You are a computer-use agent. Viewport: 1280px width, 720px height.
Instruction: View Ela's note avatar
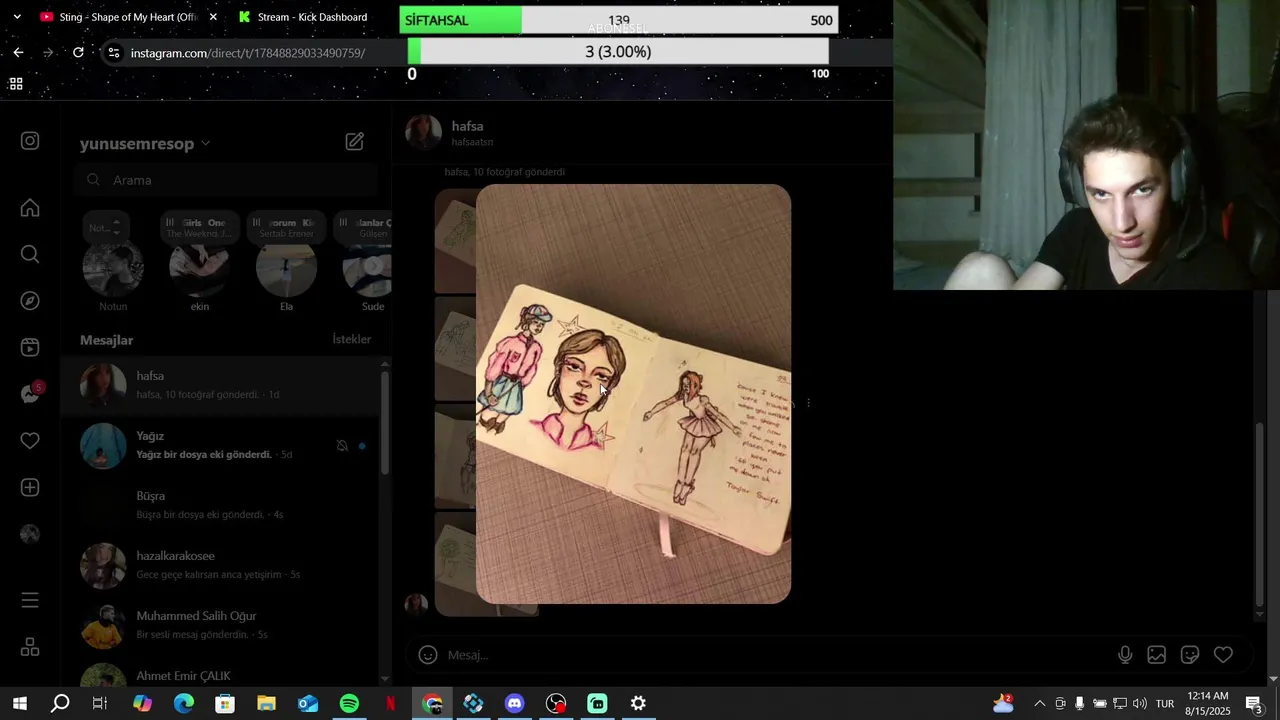pos(287,266)
